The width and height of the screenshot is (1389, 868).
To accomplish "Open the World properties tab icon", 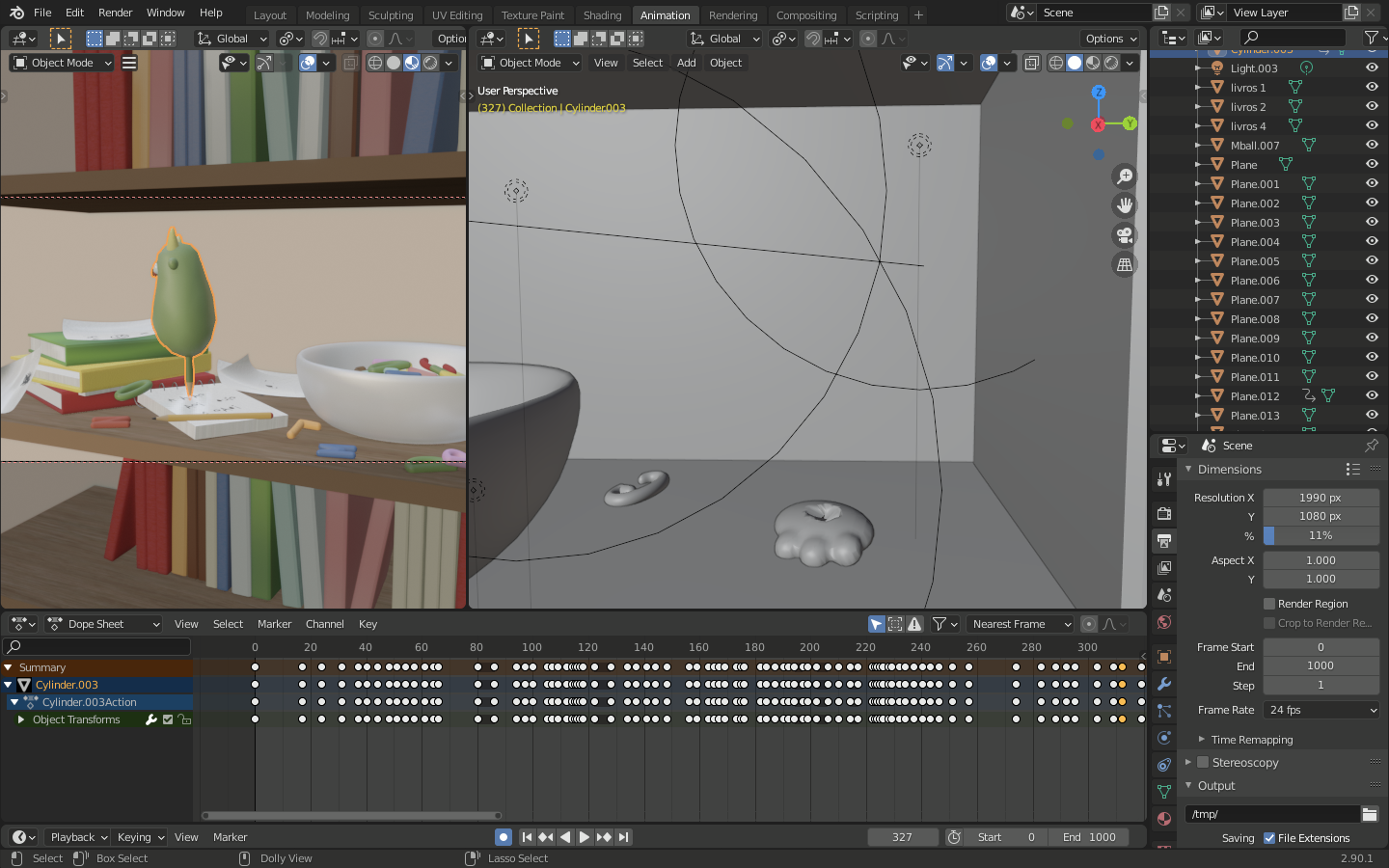I will tap(1164, 622).
